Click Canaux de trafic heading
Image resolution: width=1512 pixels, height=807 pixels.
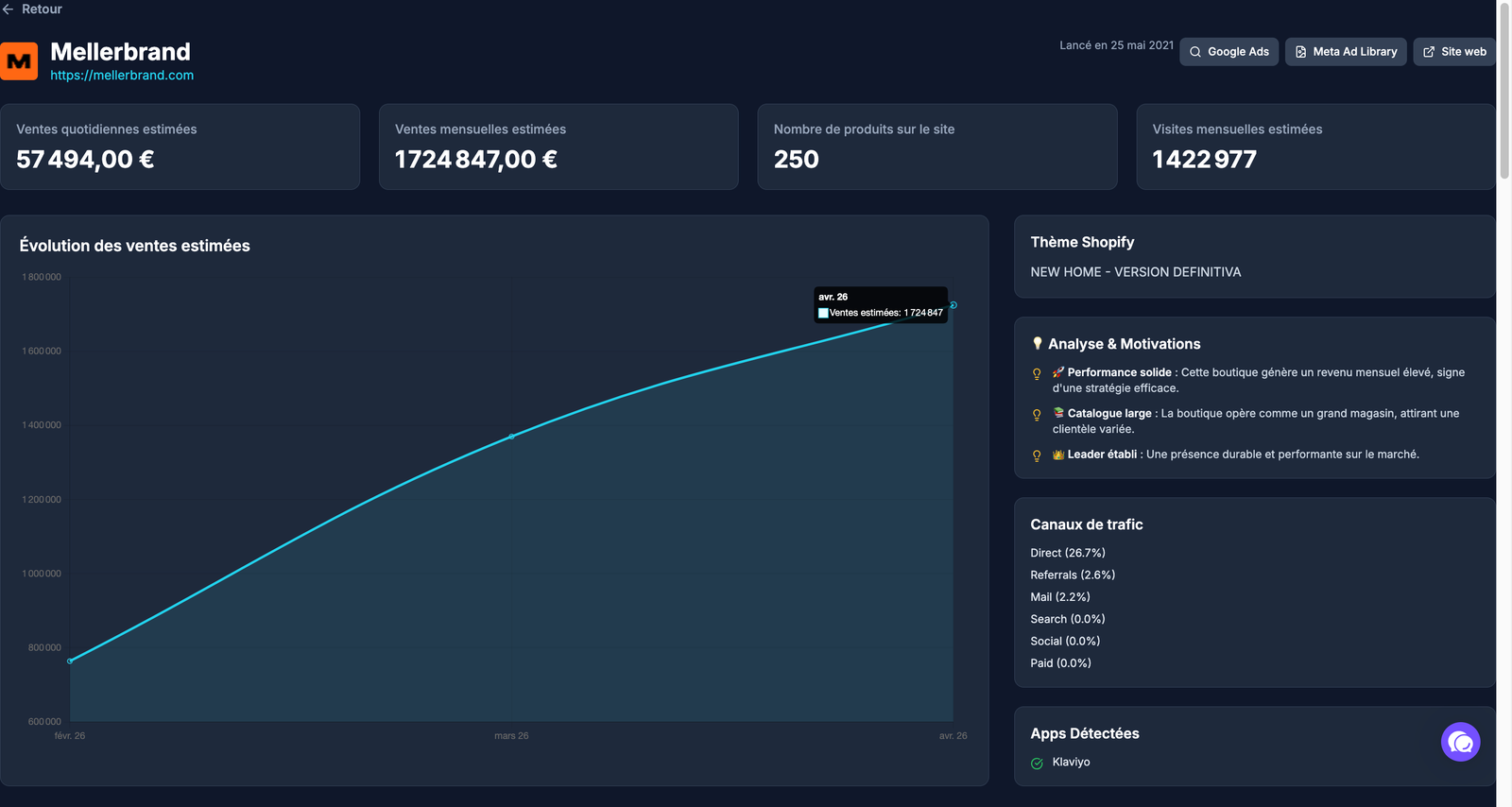tap(1087, 524)
